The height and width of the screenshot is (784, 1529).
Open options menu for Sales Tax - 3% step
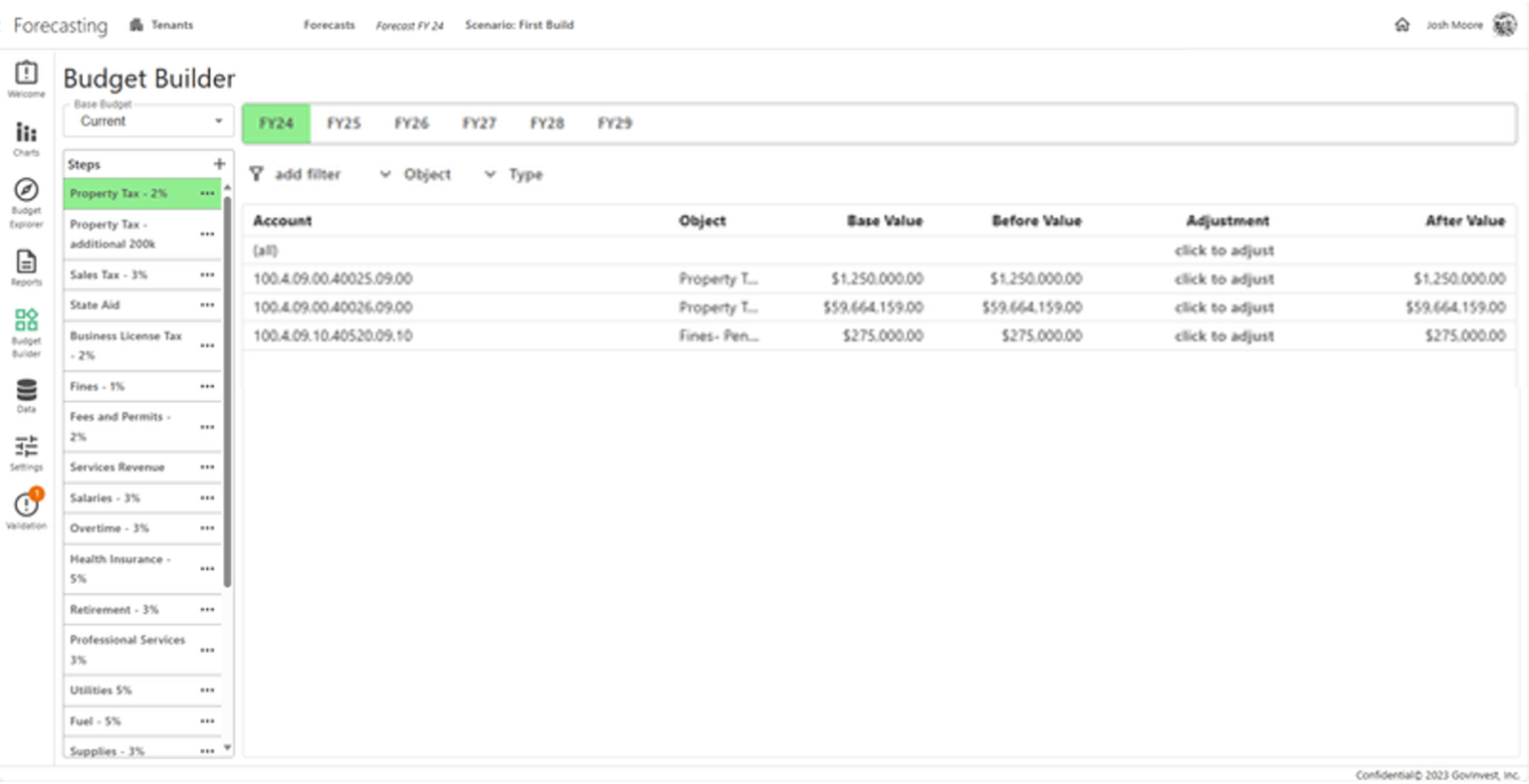[207, 275]
